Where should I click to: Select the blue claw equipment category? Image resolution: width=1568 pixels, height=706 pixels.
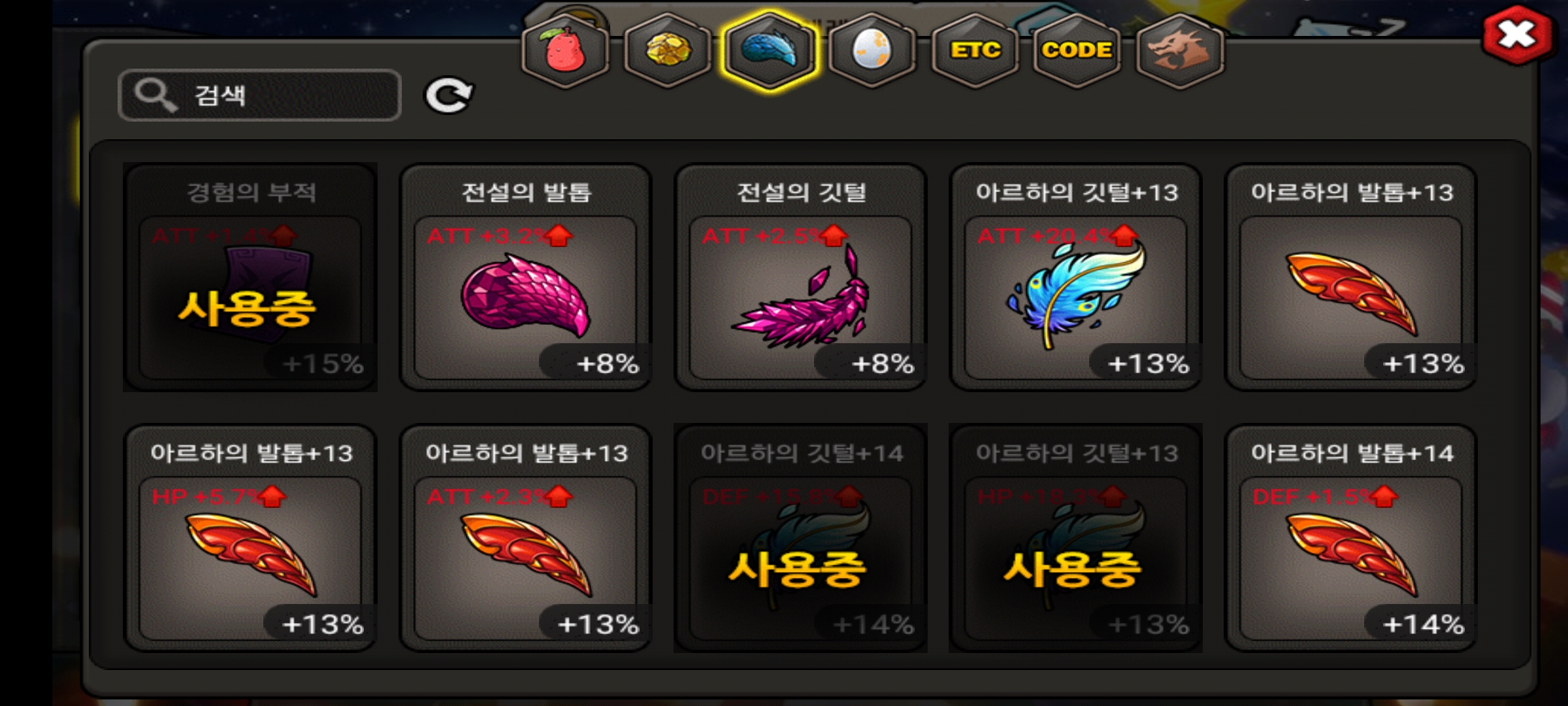pyautogui.click(x=770, y=51)
